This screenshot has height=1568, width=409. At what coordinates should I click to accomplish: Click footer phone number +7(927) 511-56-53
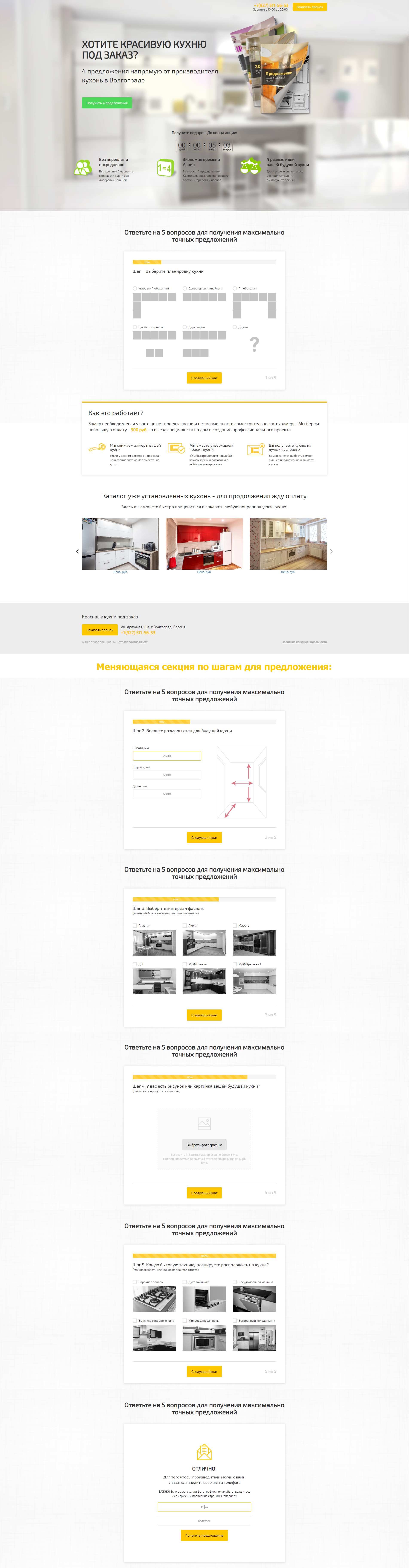coord(138,632)
